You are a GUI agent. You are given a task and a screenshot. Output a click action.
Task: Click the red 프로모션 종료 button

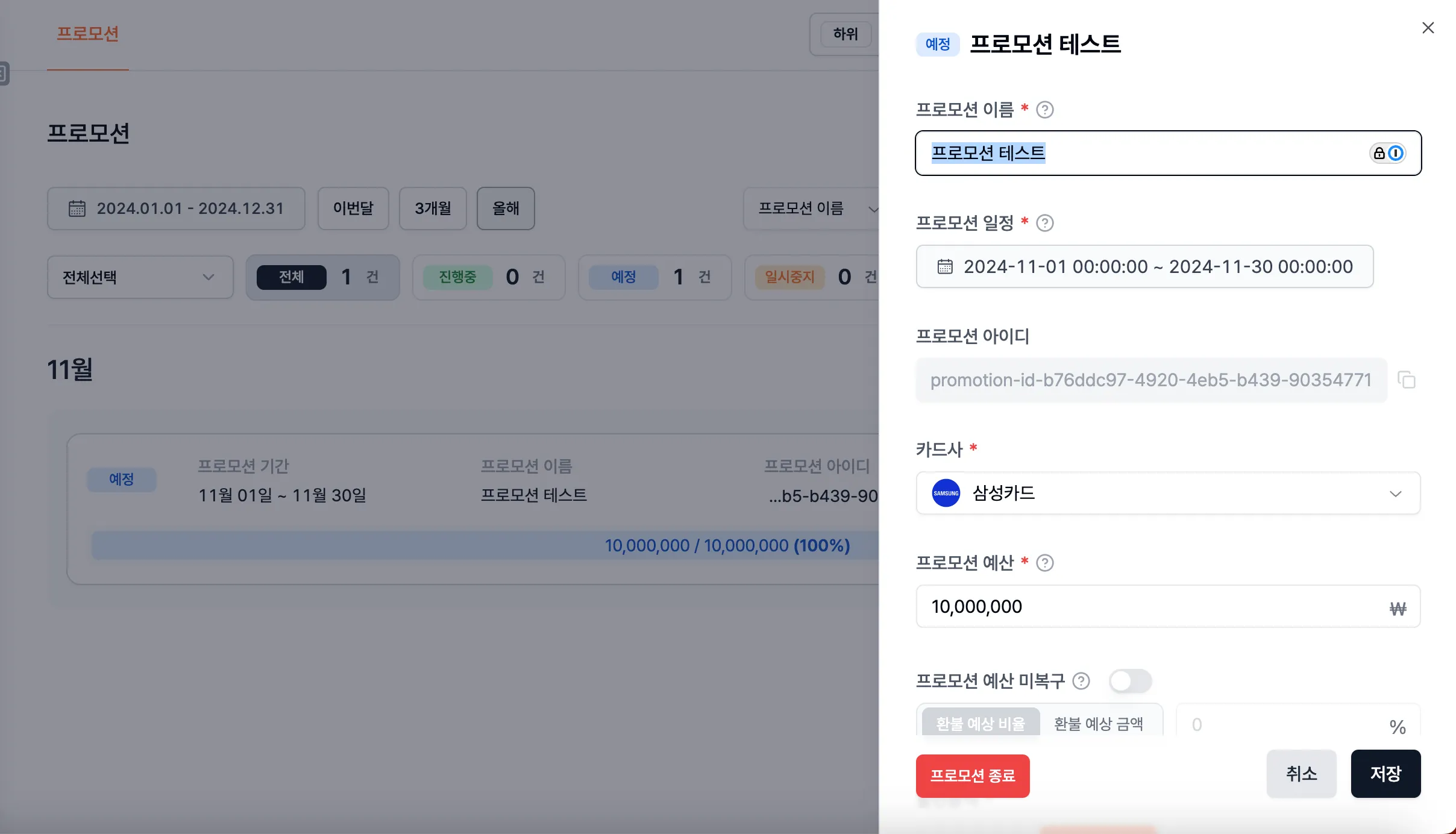click(x=972, y=776)
